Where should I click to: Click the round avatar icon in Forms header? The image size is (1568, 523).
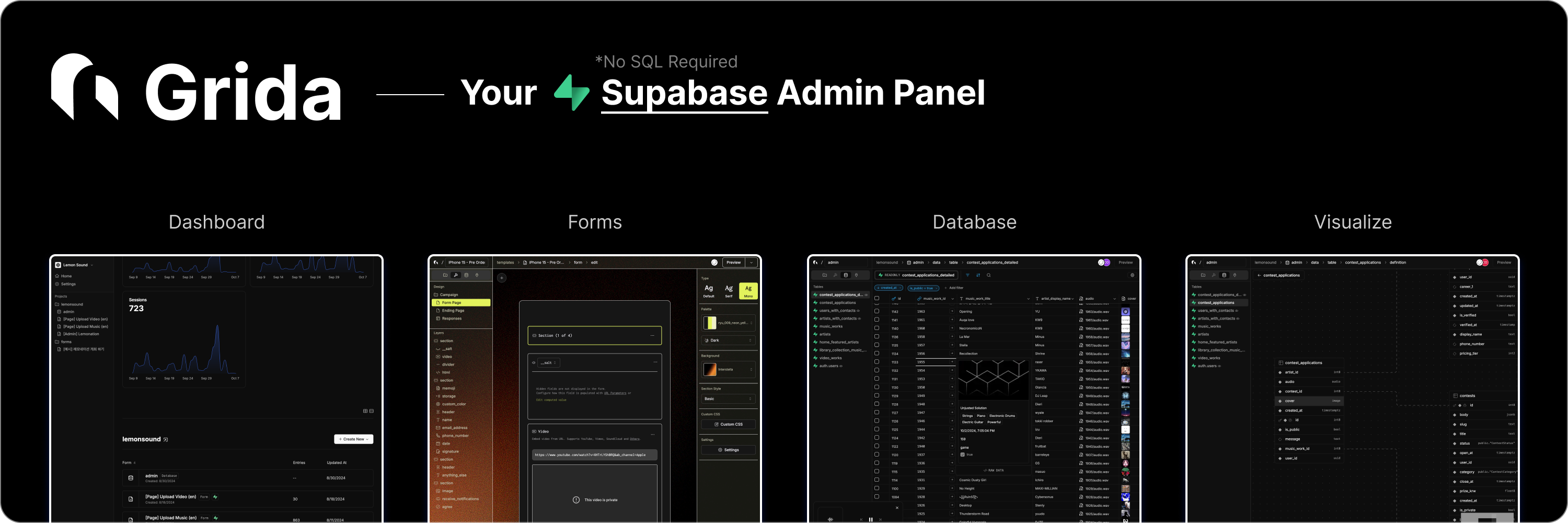point(714,263)
